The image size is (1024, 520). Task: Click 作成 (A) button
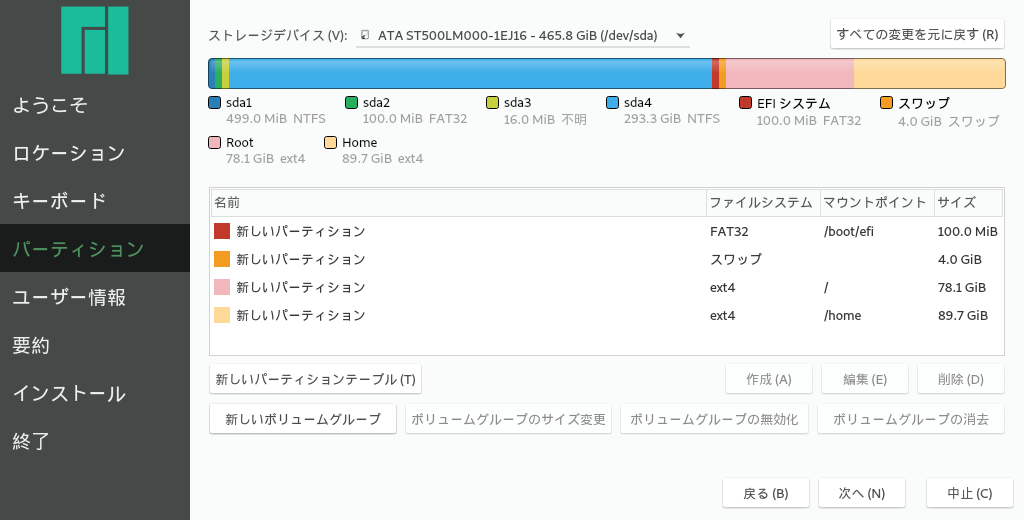pos(769,379)
